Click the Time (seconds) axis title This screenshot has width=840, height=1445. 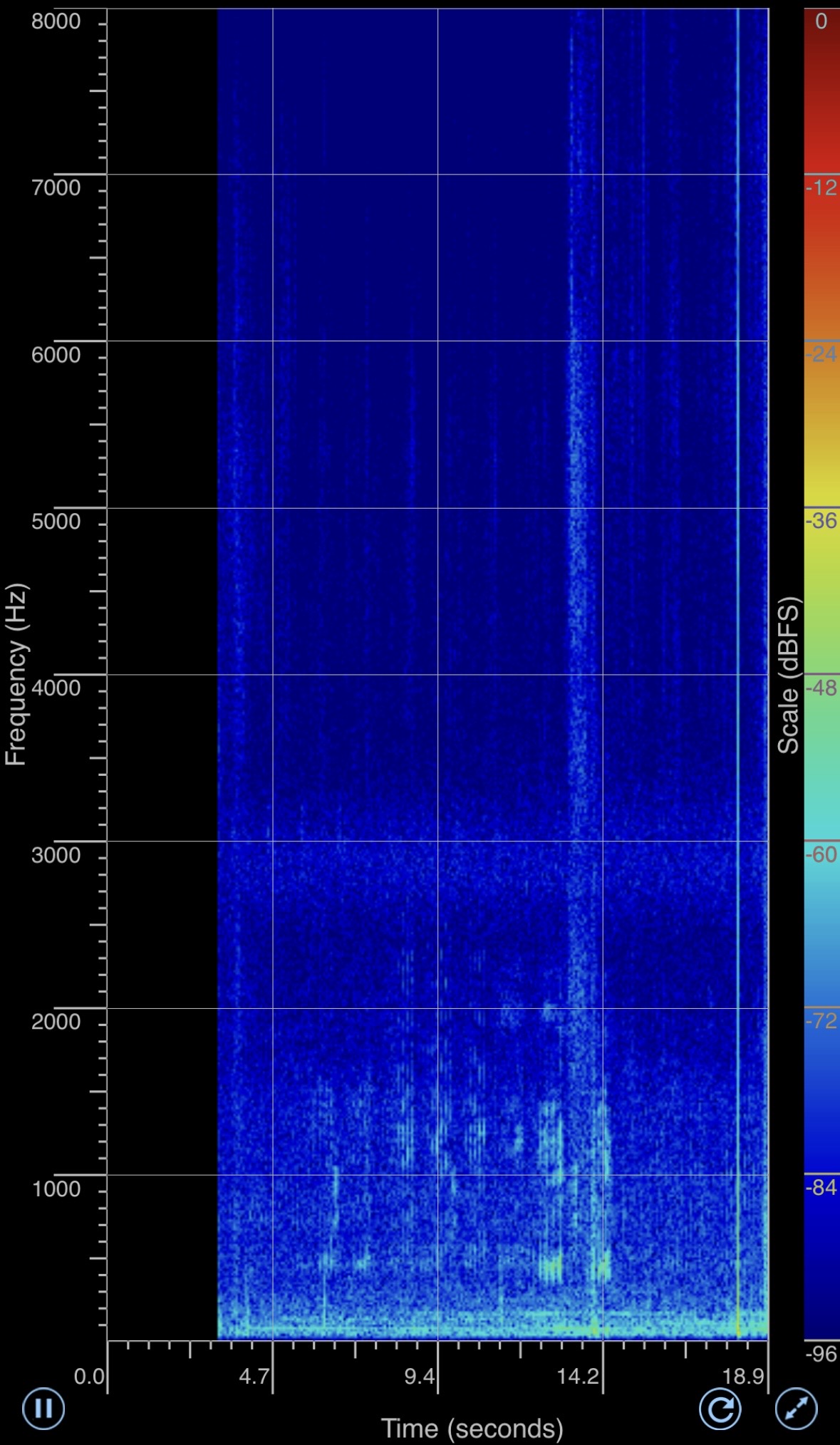[472, 1428]
